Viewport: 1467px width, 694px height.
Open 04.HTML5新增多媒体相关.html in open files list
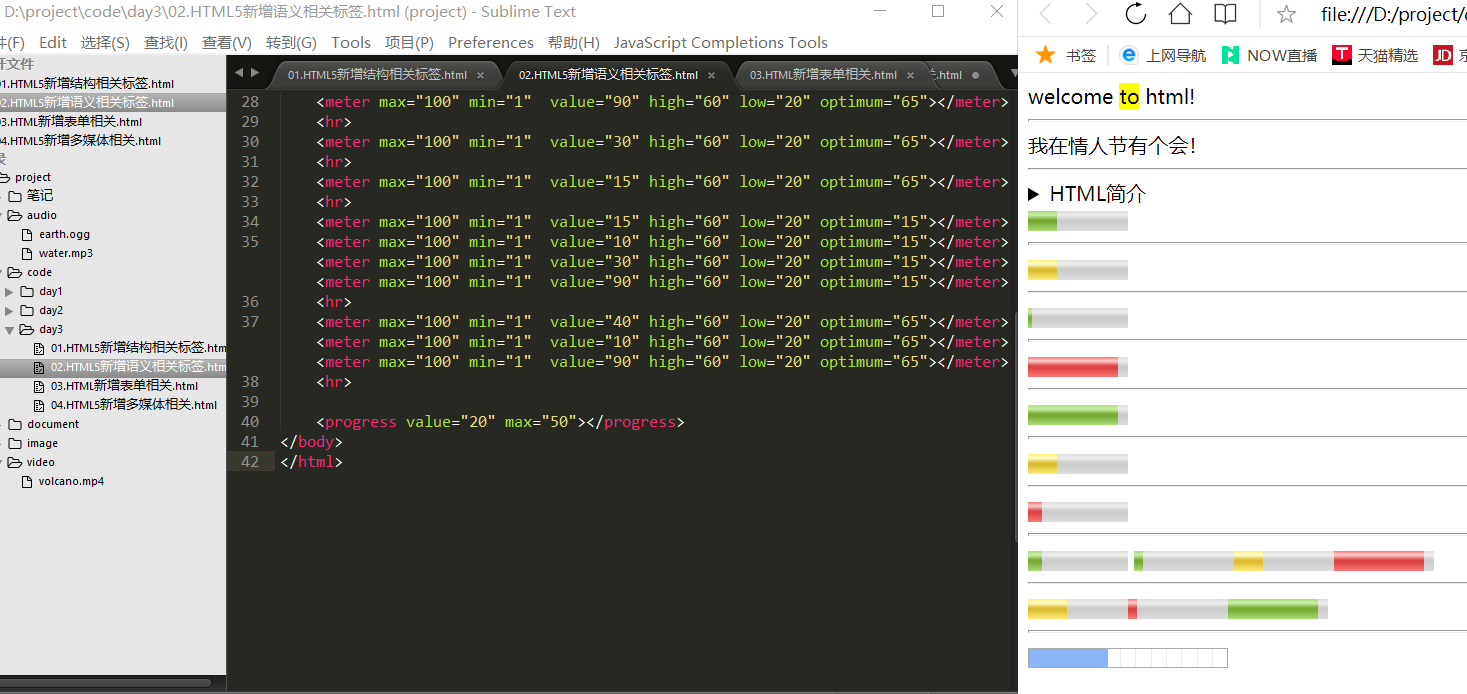tap(80, 141)
